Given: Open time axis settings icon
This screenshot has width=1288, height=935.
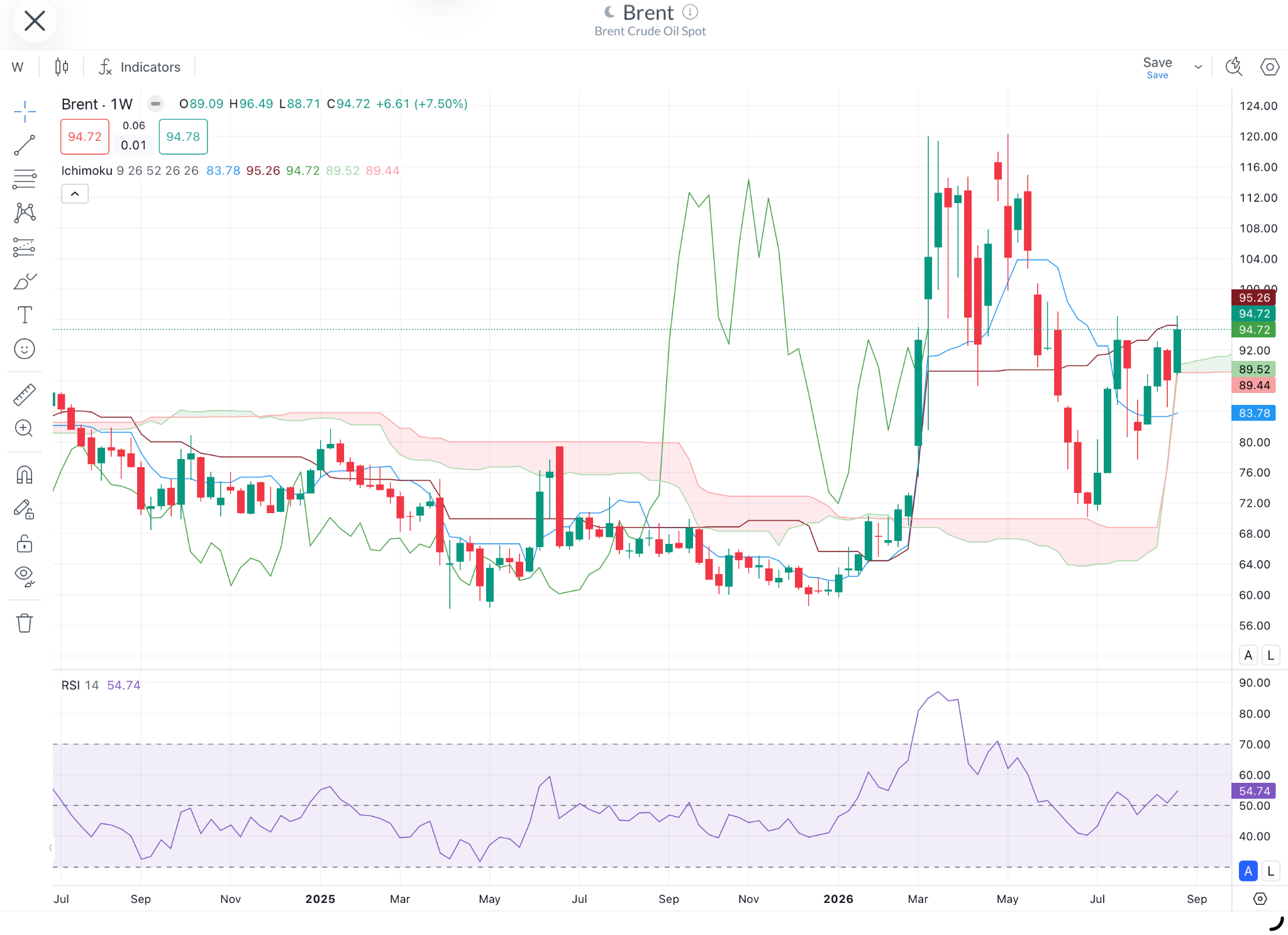Looking at the screenshot, I should pyautogui.click(x=1260, y=899).
